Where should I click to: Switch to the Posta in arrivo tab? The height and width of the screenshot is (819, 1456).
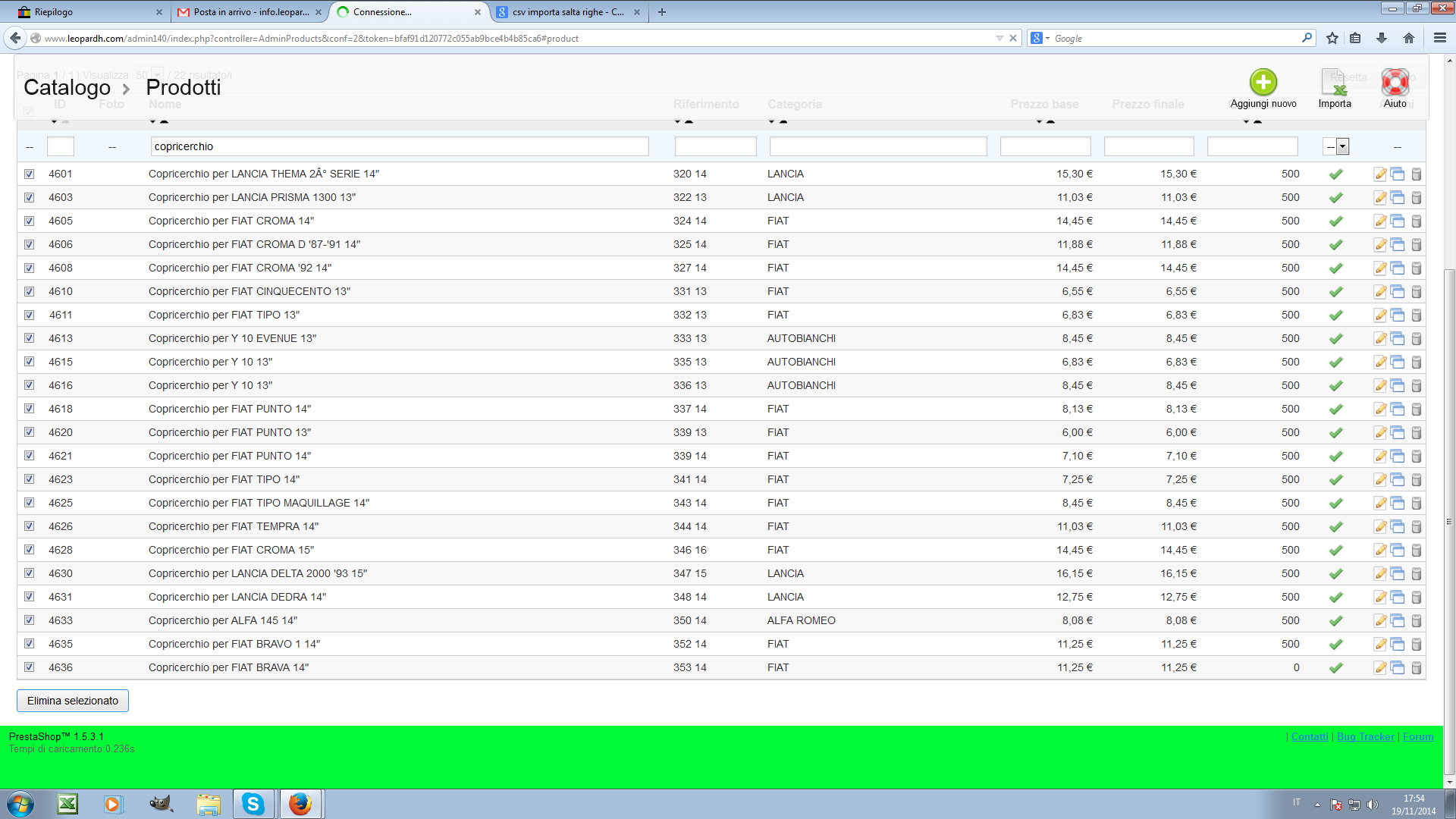(249, 12)
